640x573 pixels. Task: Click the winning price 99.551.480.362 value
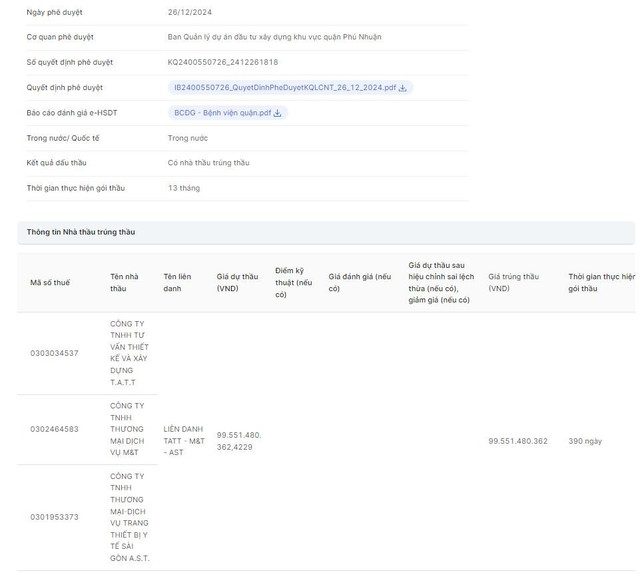(518, 441)
